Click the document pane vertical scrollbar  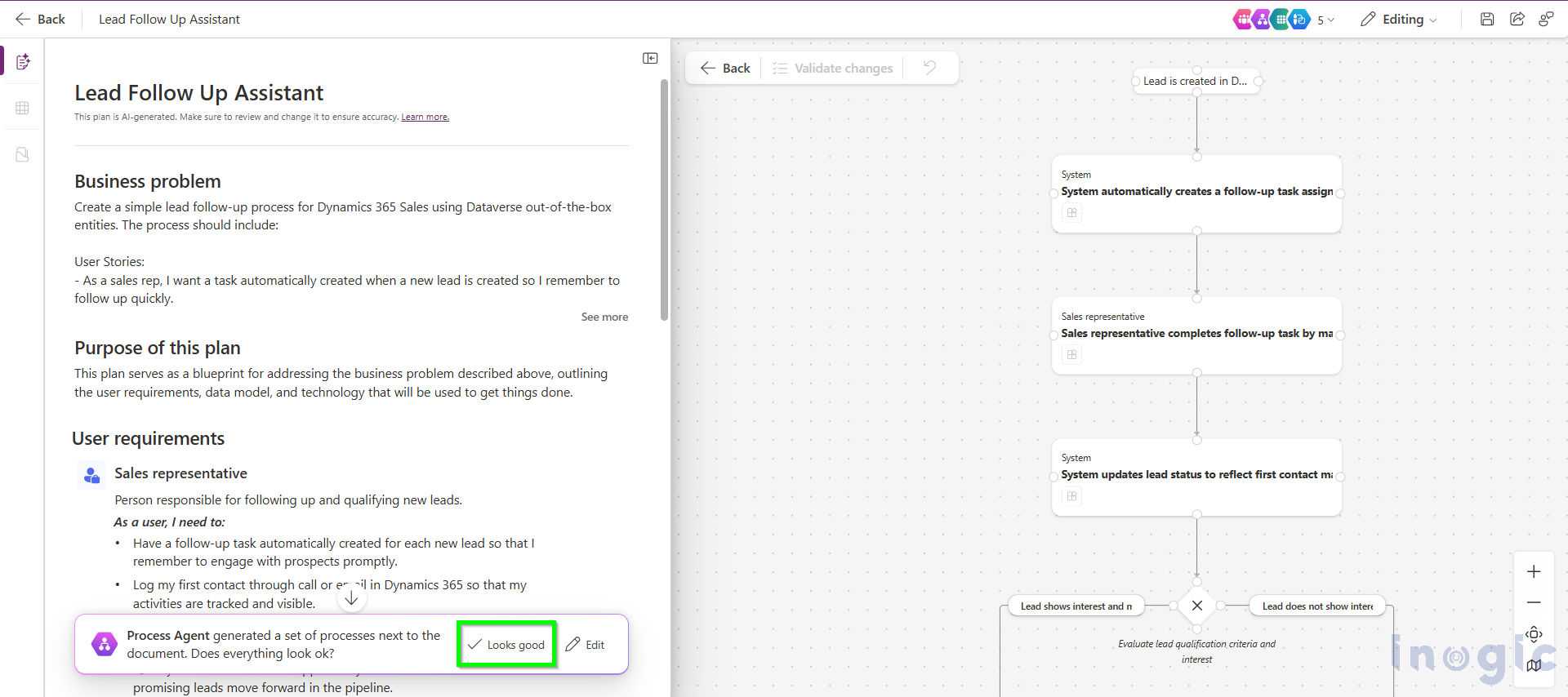(664, 200)
